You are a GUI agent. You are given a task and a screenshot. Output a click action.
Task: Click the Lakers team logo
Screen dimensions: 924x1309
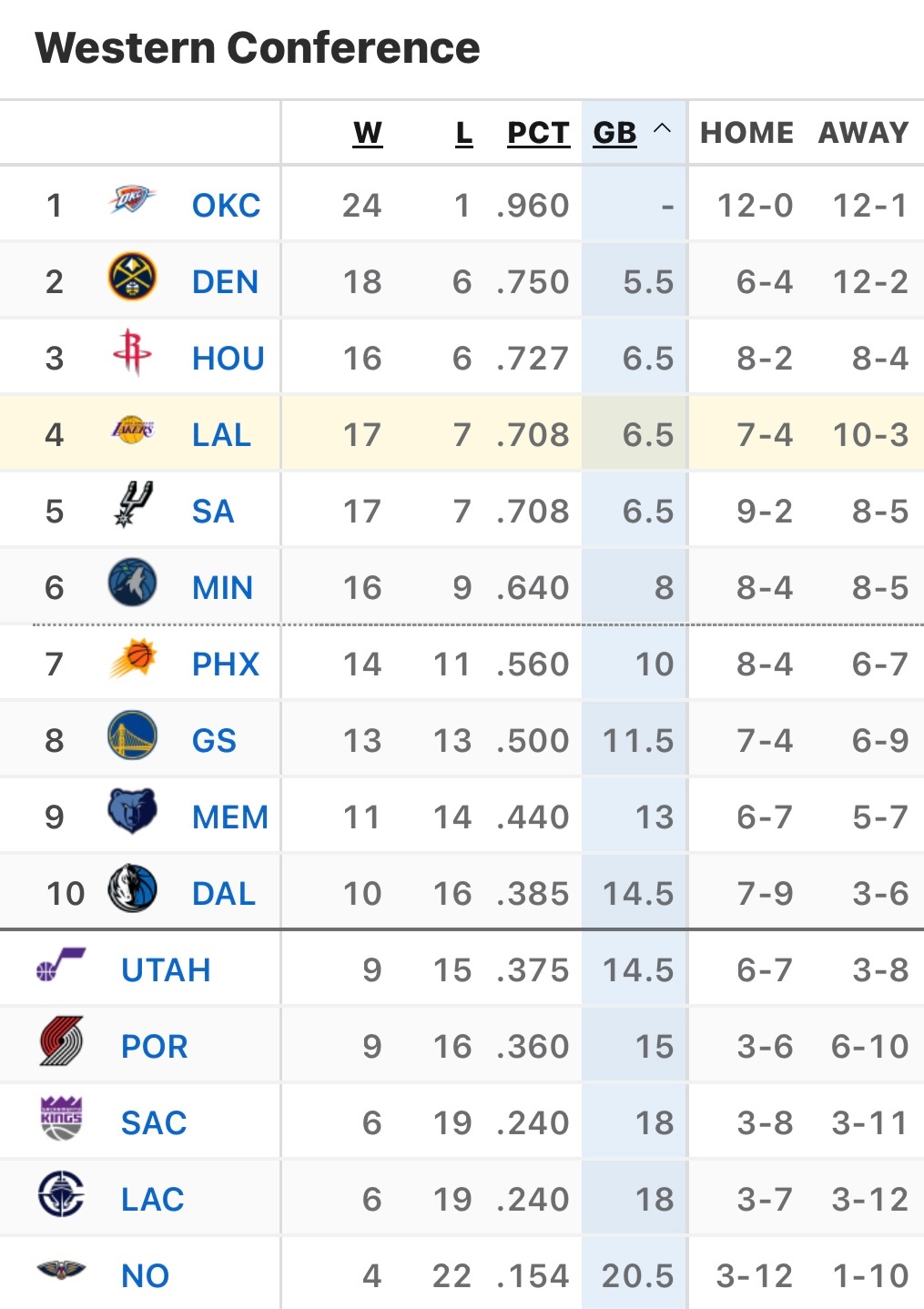(132, 430)
